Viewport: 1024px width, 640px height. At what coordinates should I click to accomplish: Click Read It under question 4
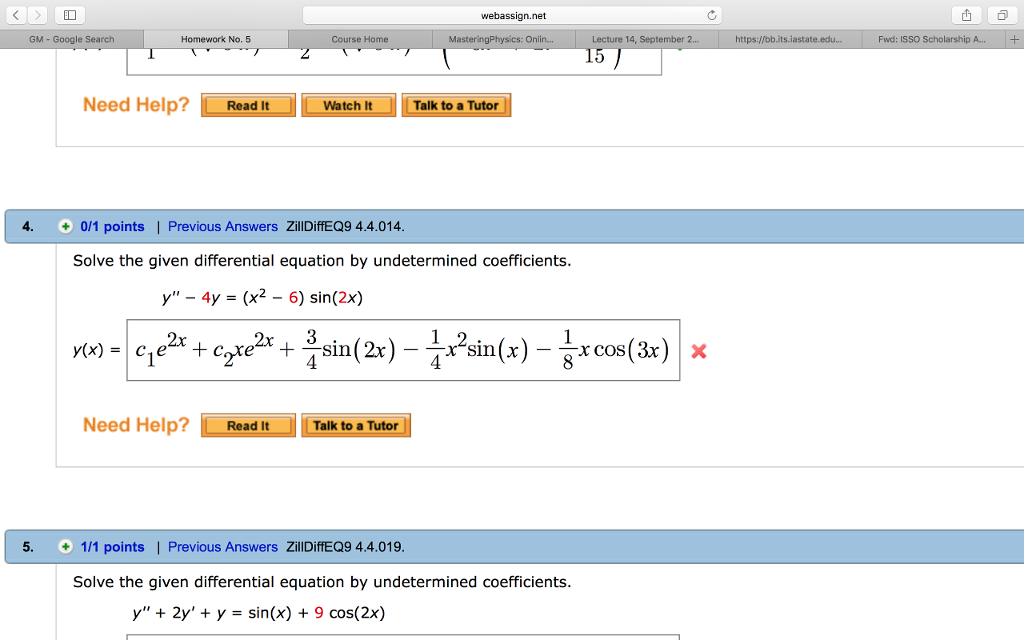(248, 425)
